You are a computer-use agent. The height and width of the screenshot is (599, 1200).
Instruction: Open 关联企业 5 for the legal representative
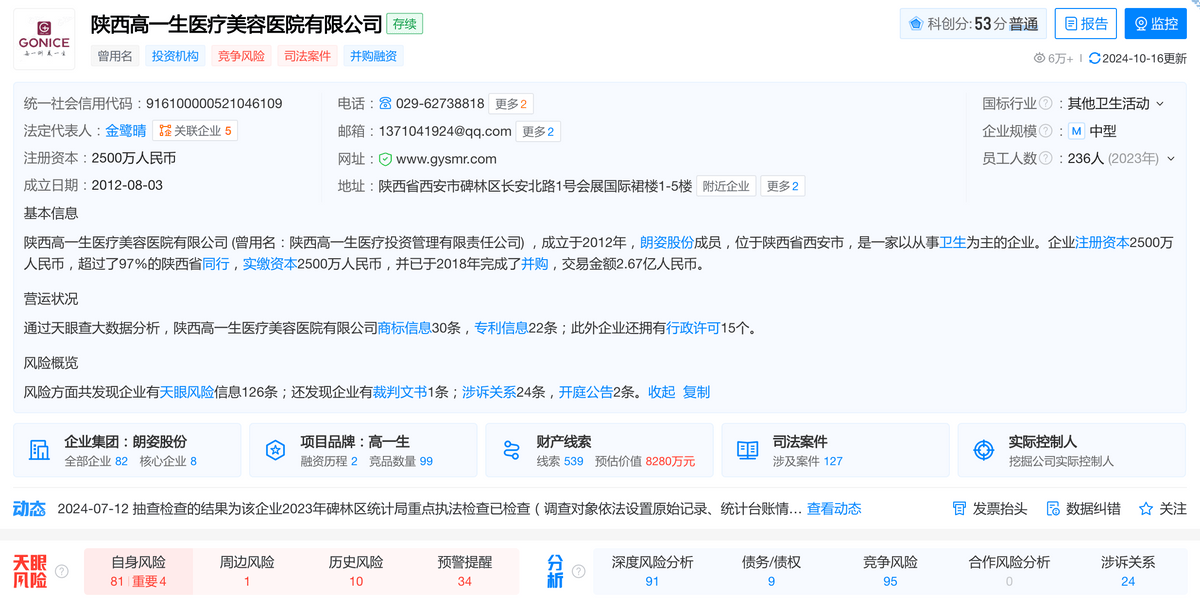point(196,131)
